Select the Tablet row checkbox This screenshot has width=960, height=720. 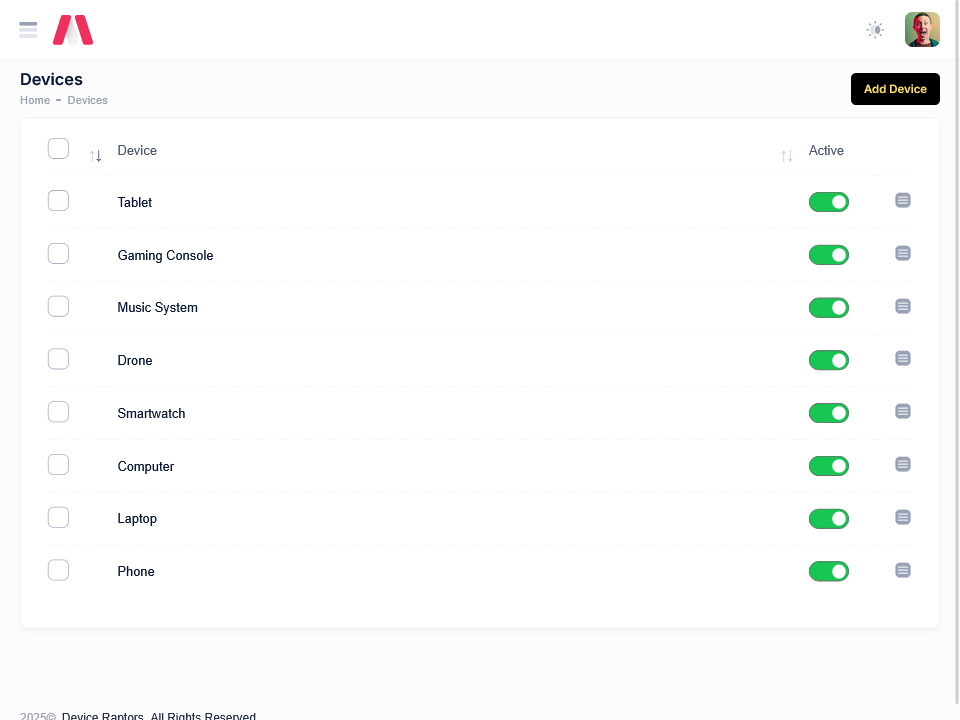tap(58, 201)
